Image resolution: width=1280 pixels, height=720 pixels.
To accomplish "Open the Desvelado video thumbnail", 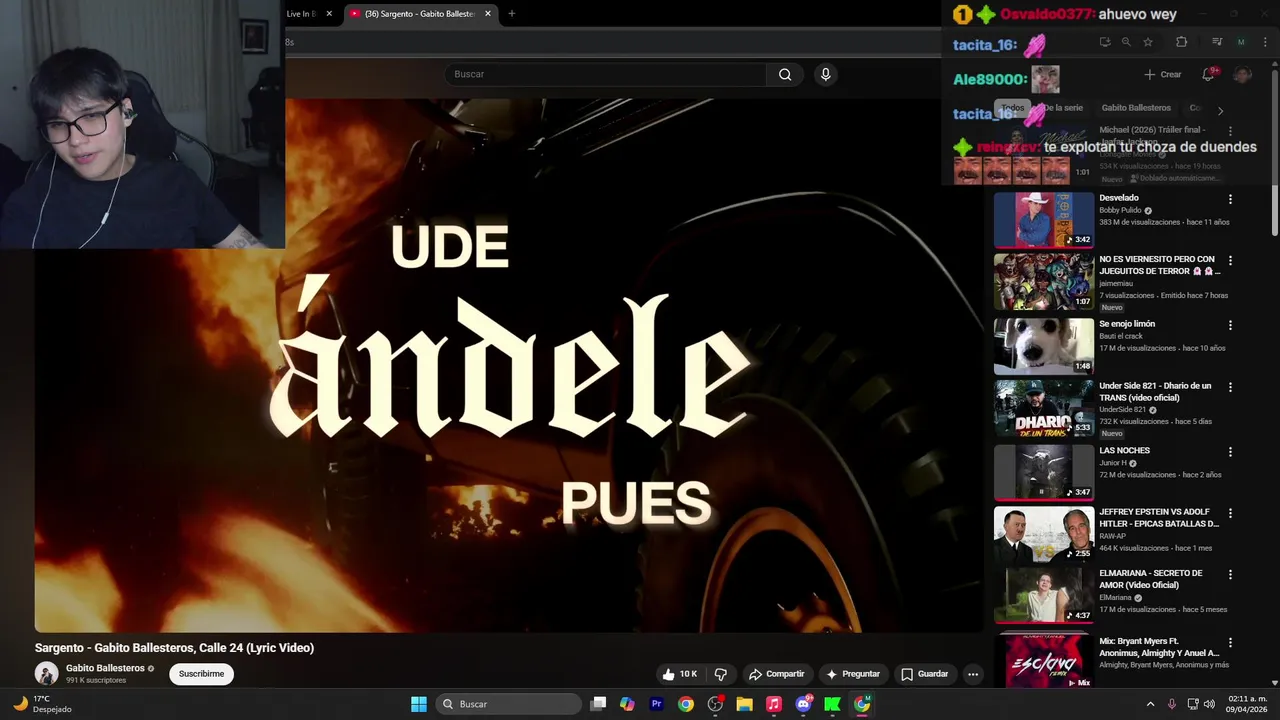I will [x=1044, y=220].
